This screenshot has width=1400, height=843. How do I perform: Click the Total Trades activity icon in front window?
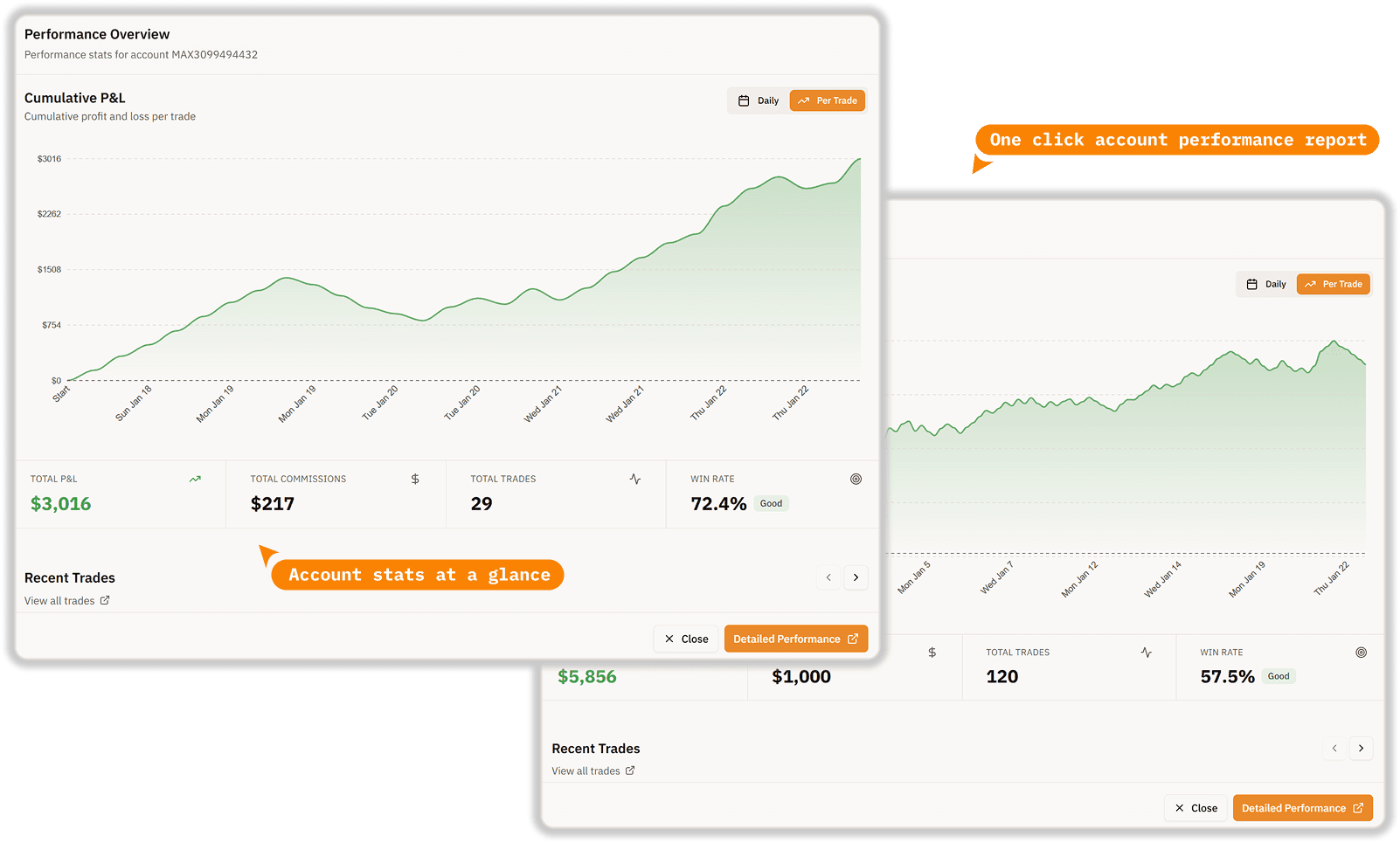[635, 479]
